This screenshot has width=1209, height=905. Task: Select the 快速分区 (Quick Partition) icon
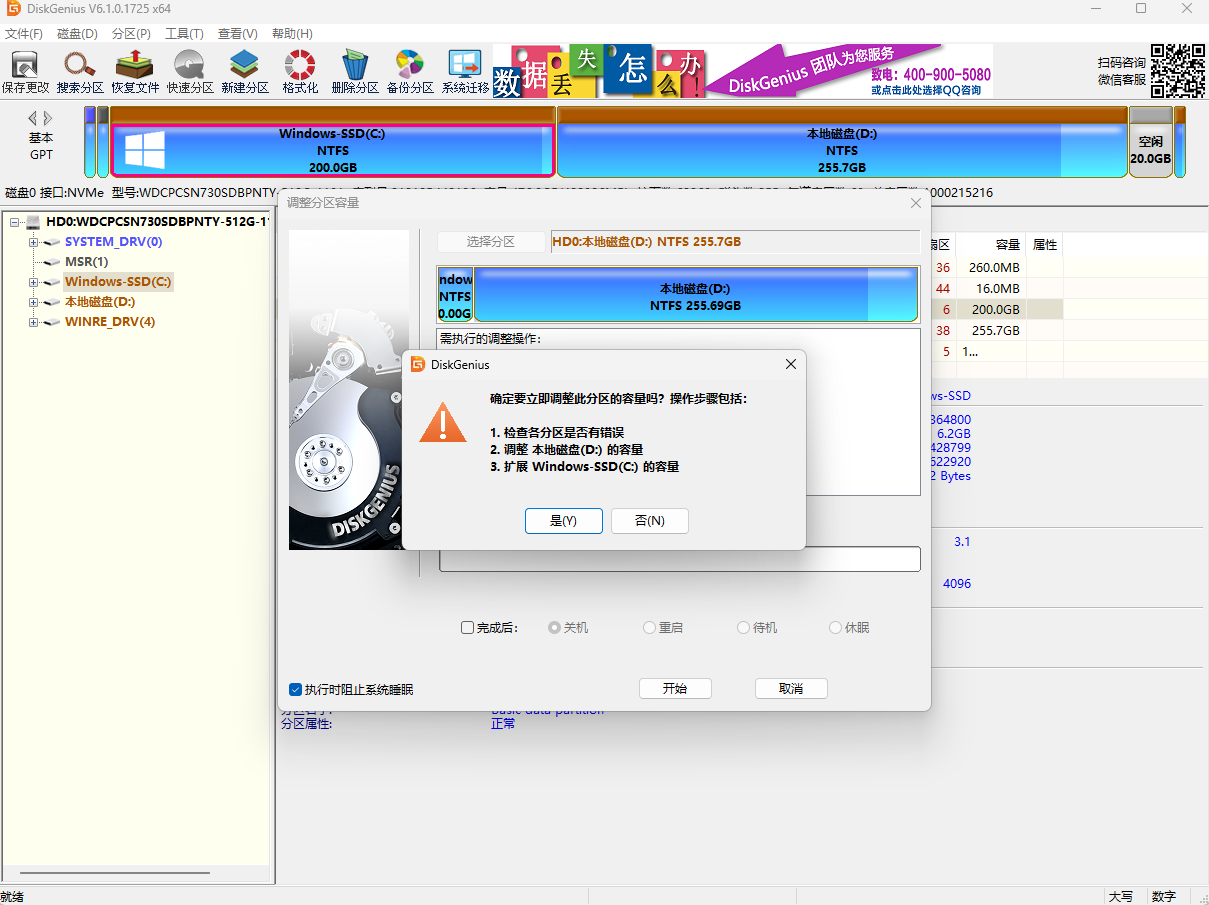pos(190,71)
